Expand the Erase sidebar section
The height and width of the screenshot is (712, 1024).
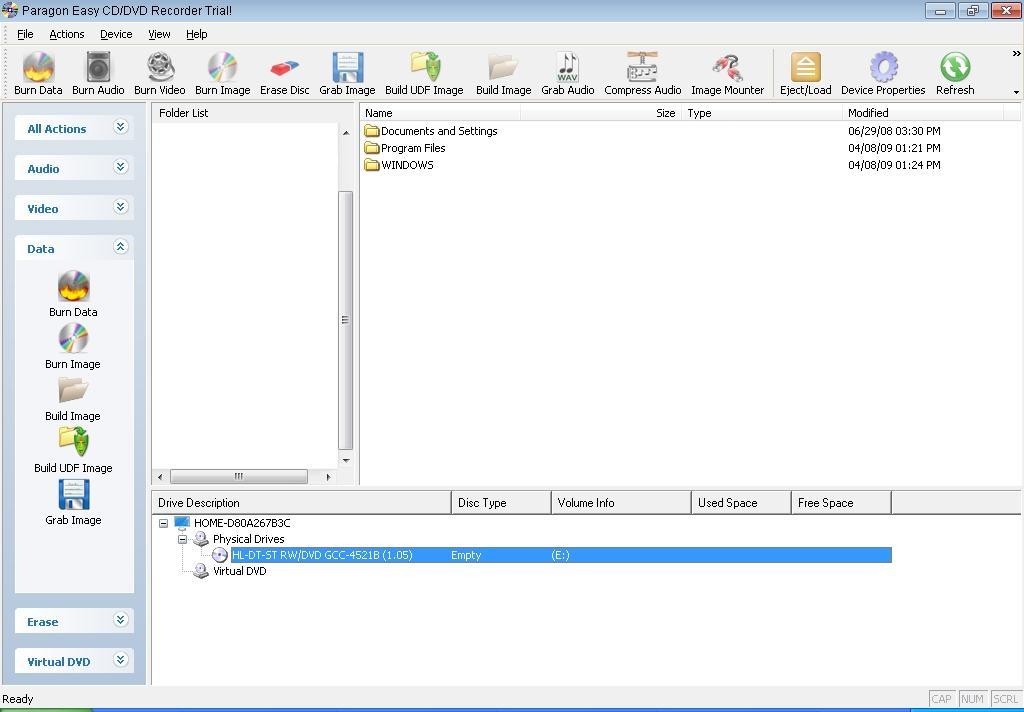[x=120, y=620]
